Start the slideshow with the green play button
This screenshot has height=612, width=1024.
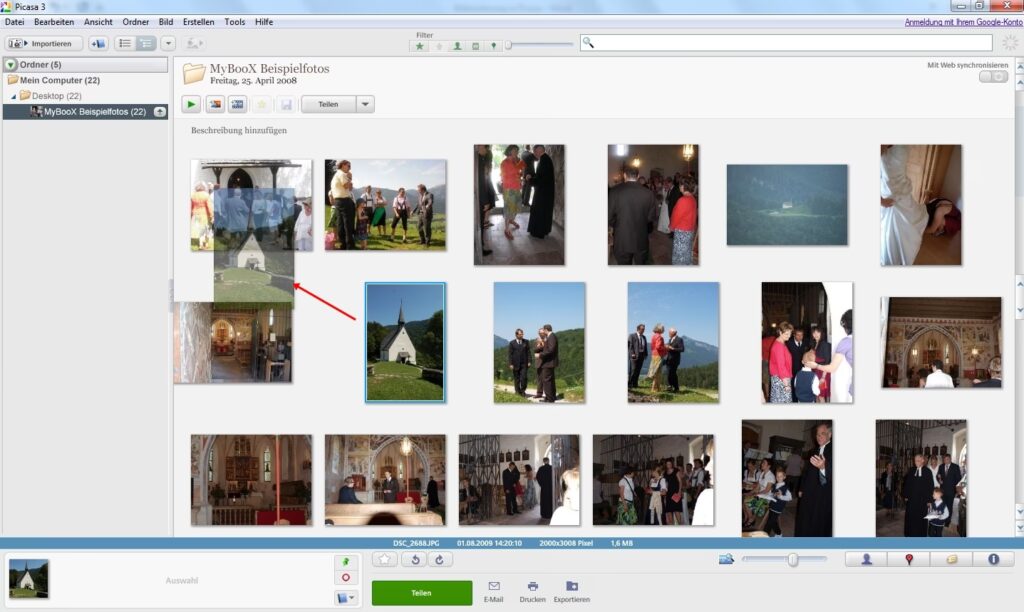click(191, 104)
